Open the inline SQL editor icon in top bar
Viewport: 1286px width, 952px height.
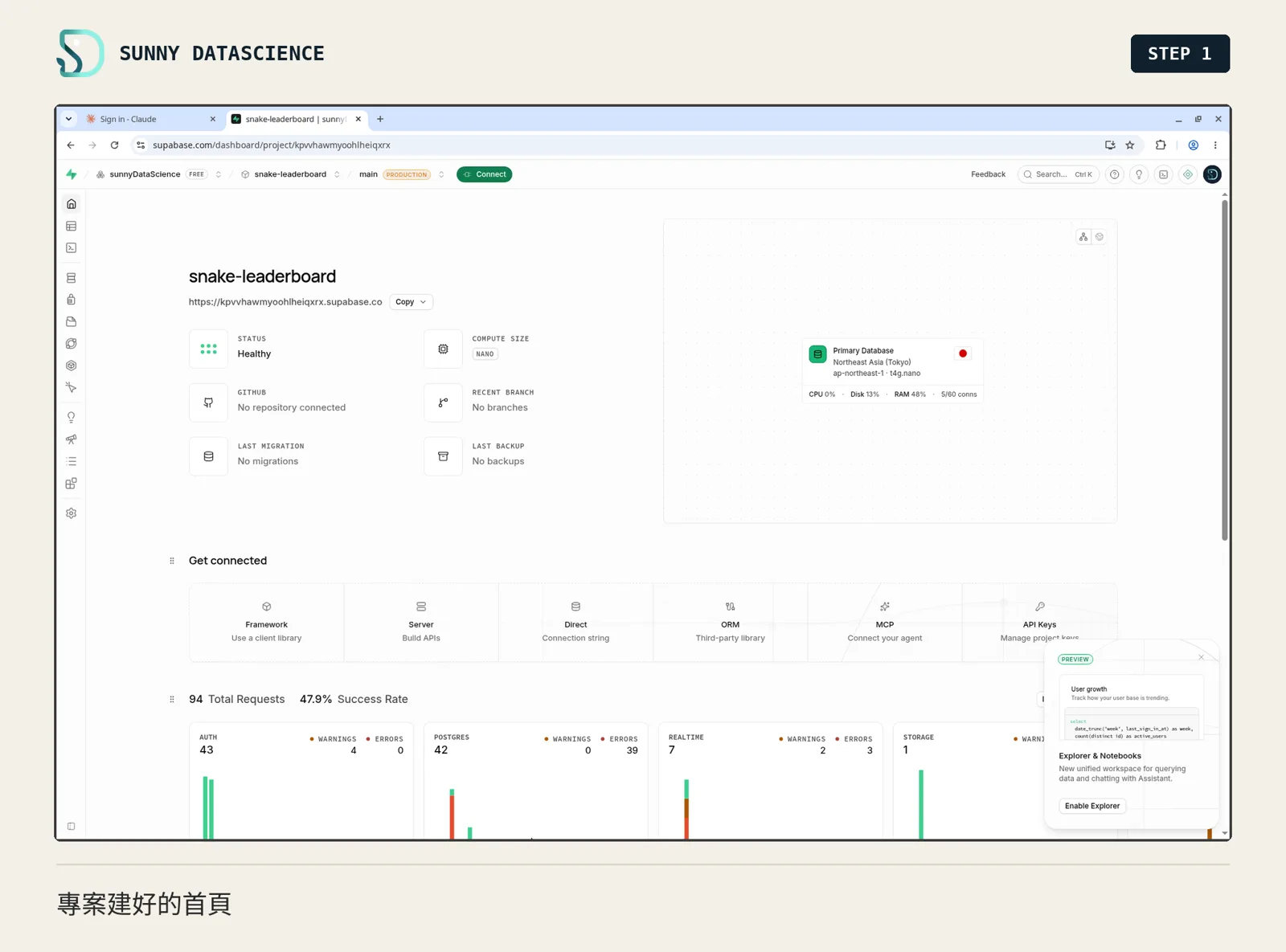(1163, 174)
